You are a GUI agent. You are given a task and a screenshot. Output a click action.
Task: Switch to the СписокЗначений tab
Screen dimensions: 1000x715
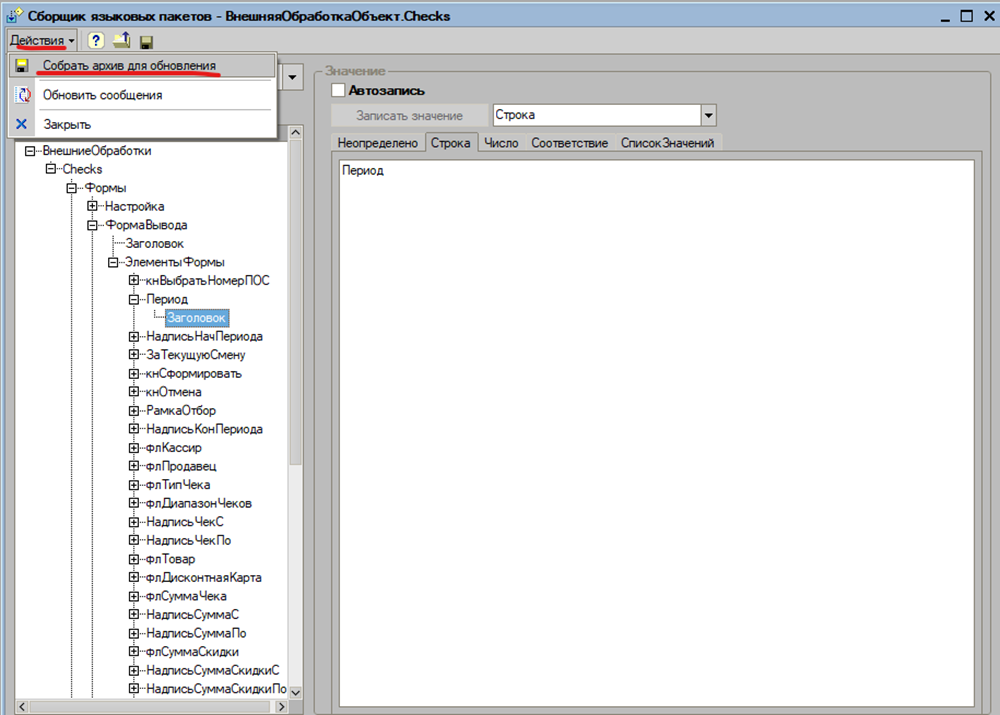(x=668, y=143)
